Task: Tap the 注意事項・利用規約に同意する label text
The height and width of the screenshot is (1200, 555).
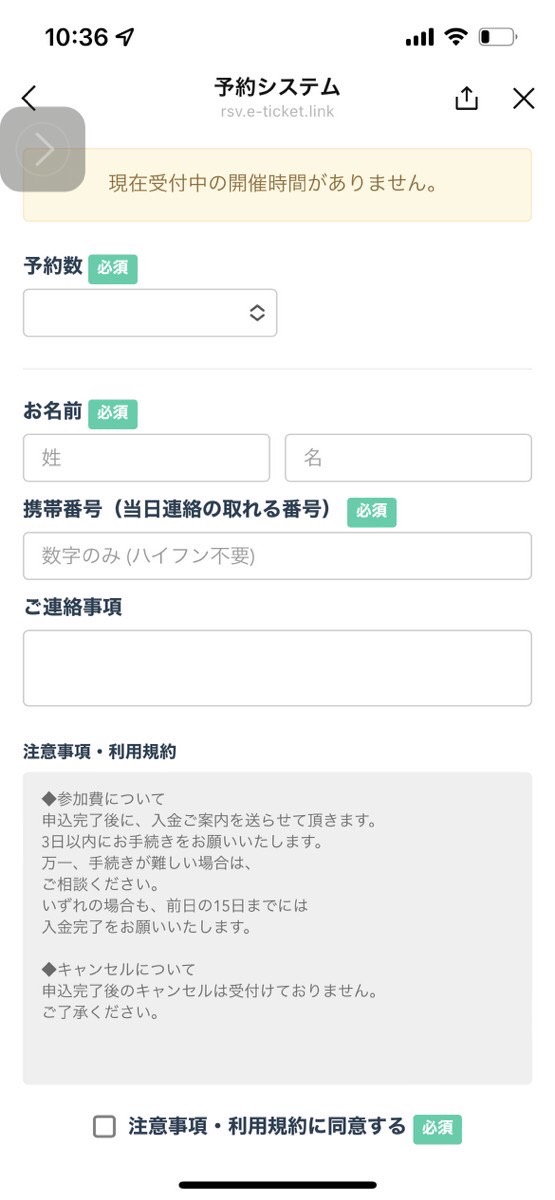Action: pos(267,1127)
